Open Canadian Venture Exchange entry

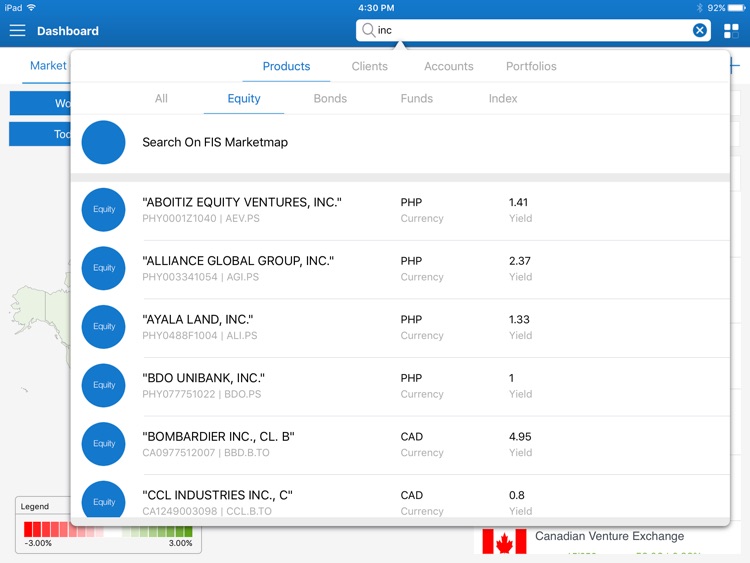609,536
